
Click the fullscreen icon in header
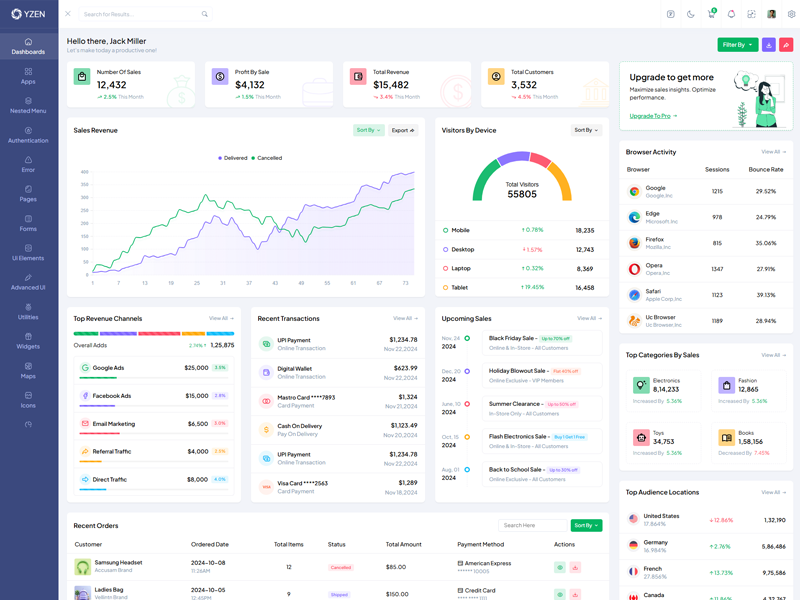tap(751, 14)
